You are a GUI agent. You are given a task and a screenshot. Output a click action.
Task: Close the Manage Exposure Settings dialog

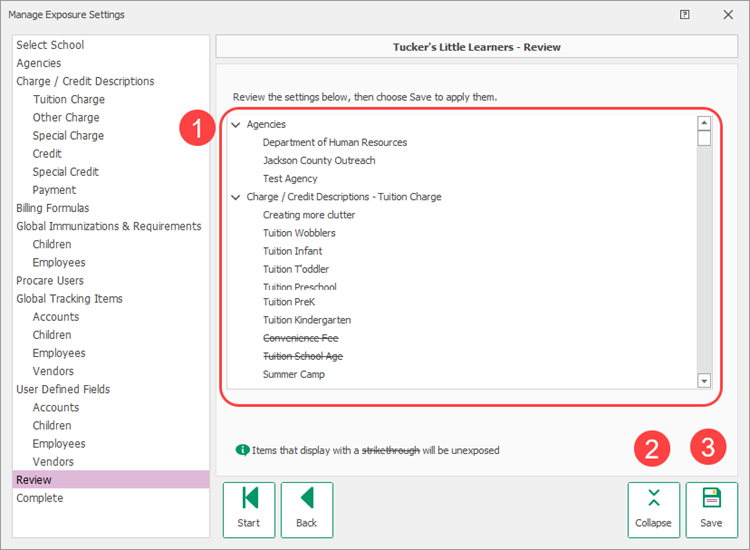[x=728, y=15]
